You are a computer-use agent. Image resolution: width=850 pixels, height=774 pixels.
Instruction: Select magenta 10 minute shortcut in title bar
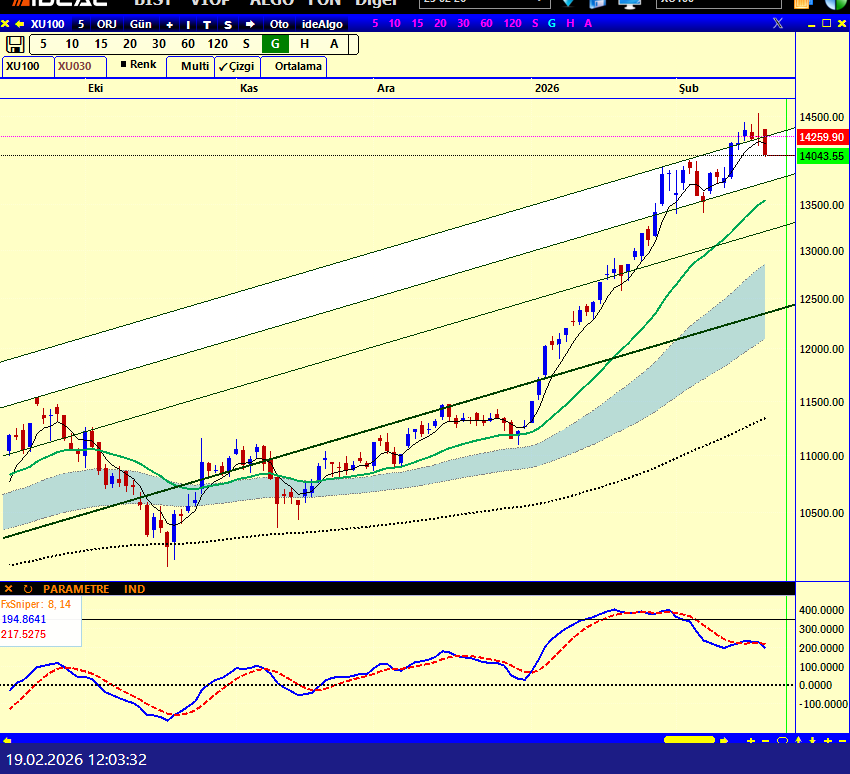pyautogui.click(x=395, y=23)
